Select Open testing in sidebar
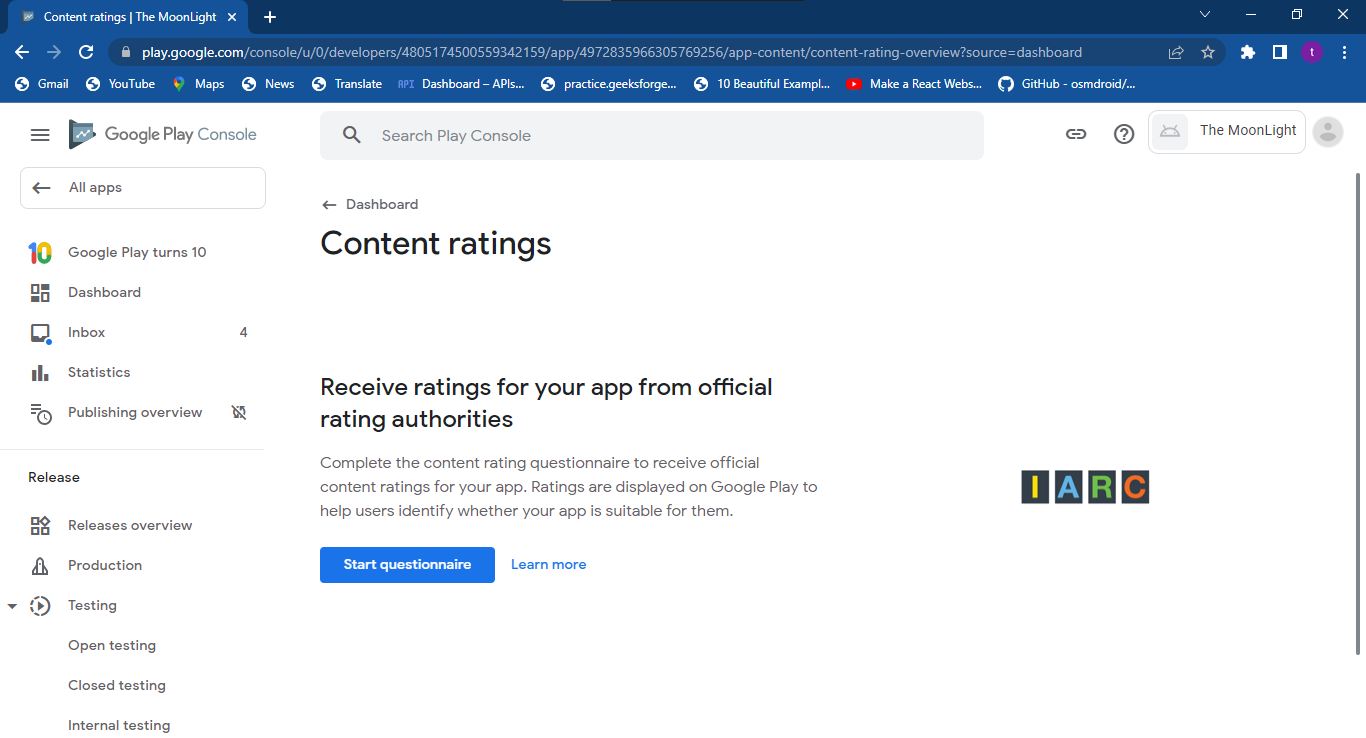1366x738 pixels. (112, 646)
